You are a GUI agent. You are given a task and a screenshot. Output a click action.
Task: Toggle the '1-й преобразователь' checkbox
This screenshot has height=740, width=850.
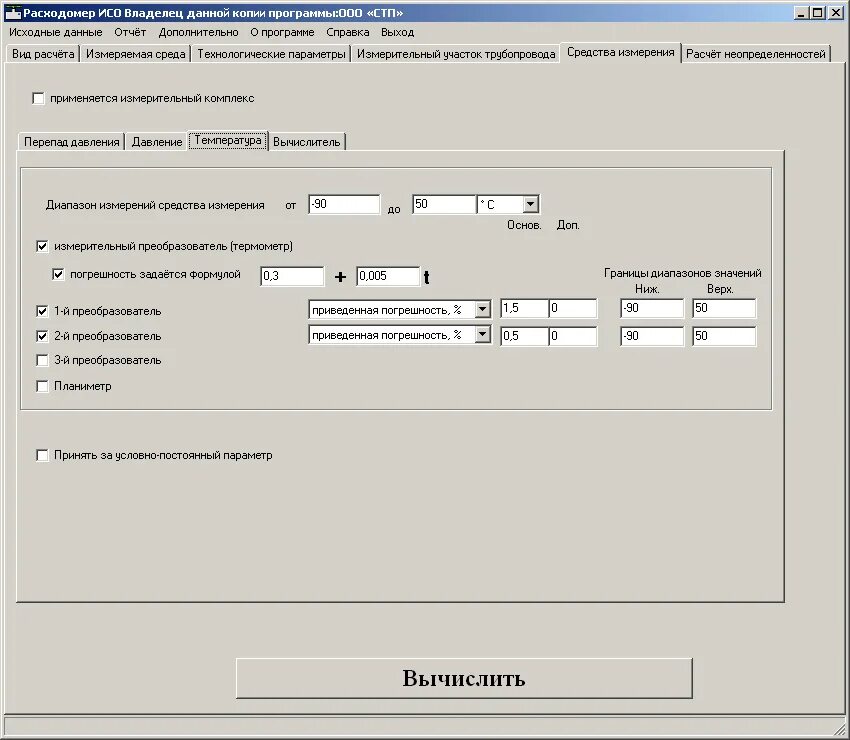[x=42, y=311]
